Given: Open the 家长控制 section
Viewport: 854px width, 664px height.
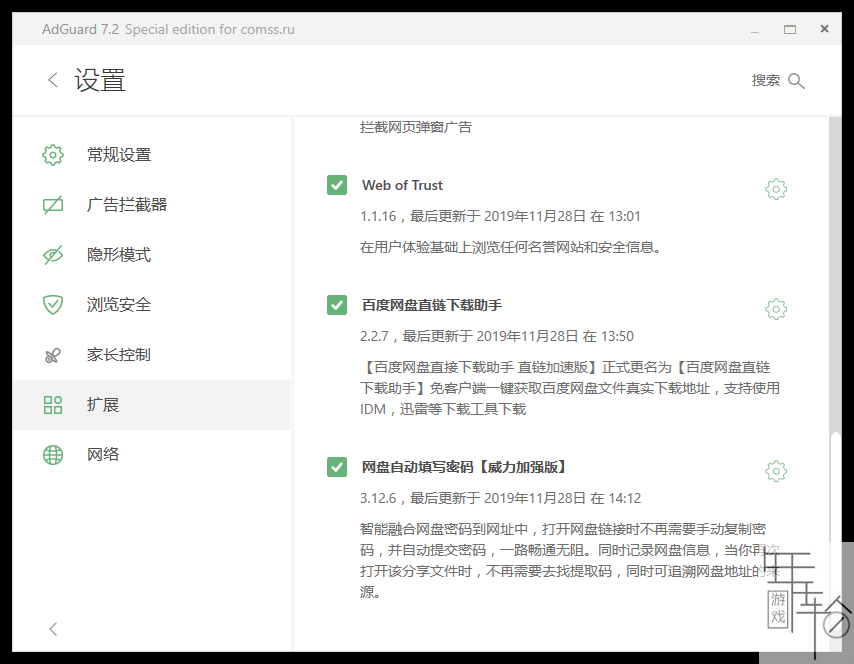Looking at the screenshot, I should pos(152,355).
